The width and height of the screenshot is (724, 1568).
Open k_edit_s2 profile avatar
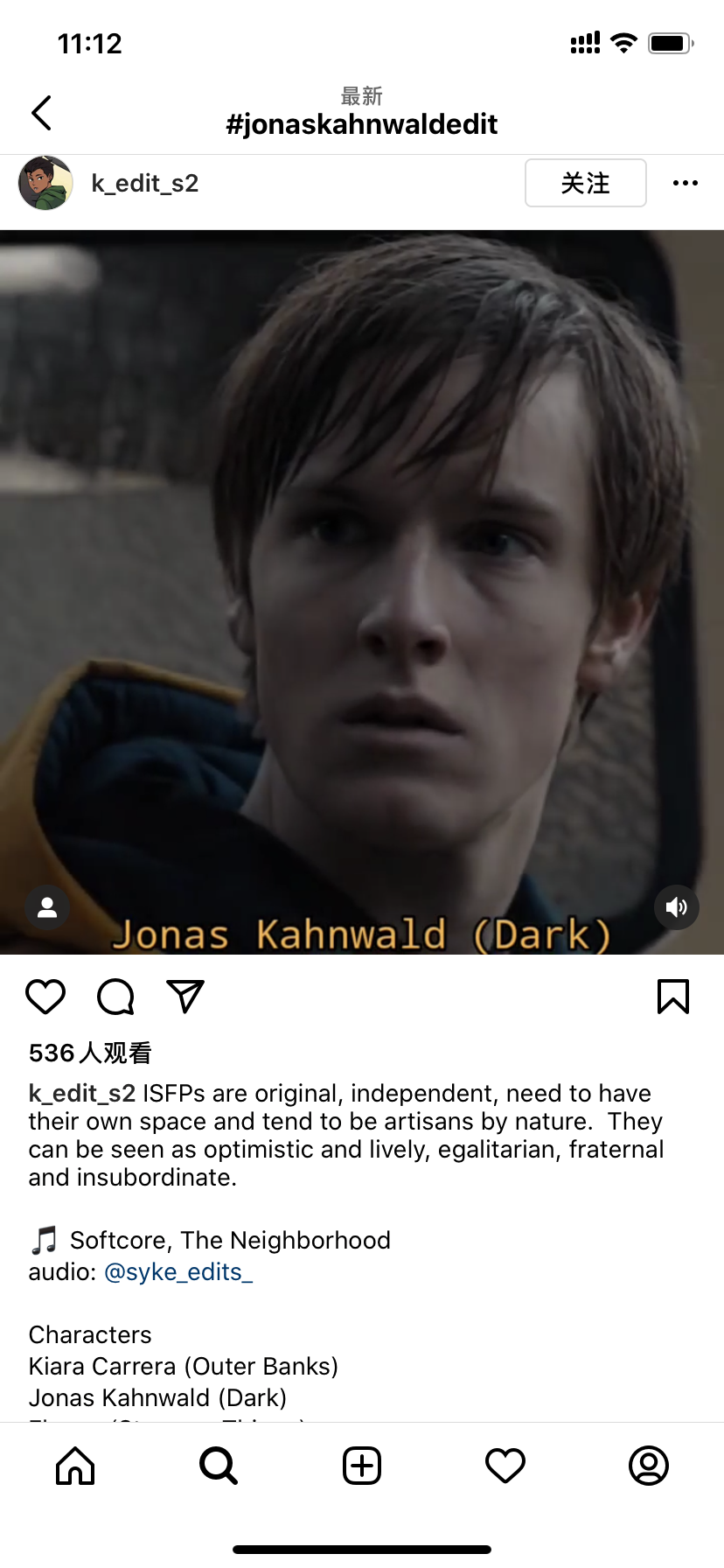45,183
